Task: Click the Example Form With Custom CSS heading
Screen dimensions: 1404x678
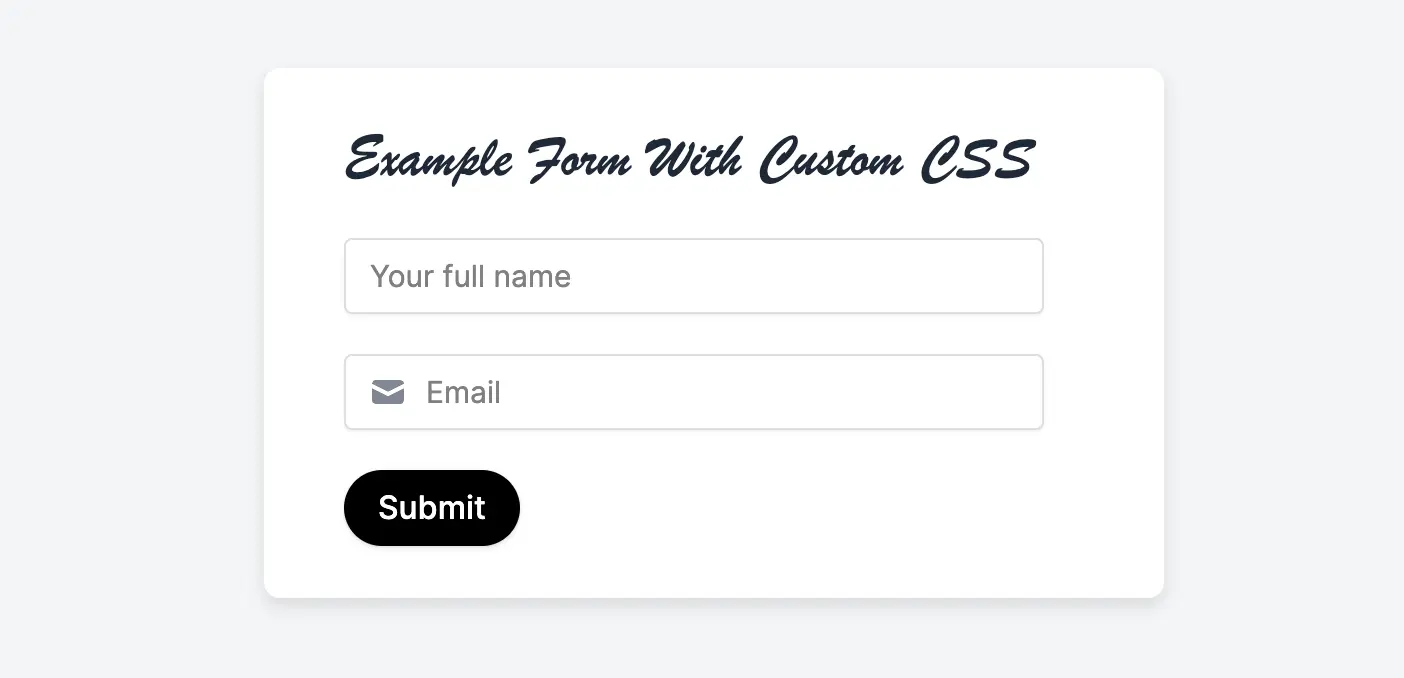Action: pos(689,160)
